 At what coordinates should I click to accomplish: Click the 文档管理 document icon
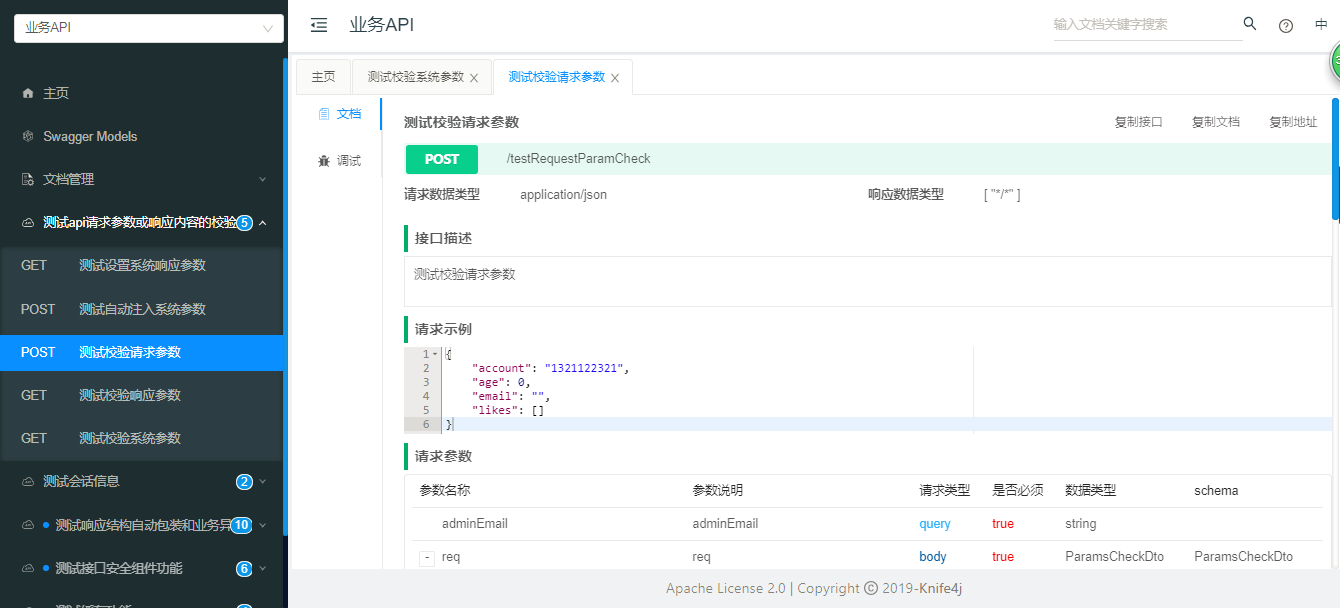pos(28,179)
